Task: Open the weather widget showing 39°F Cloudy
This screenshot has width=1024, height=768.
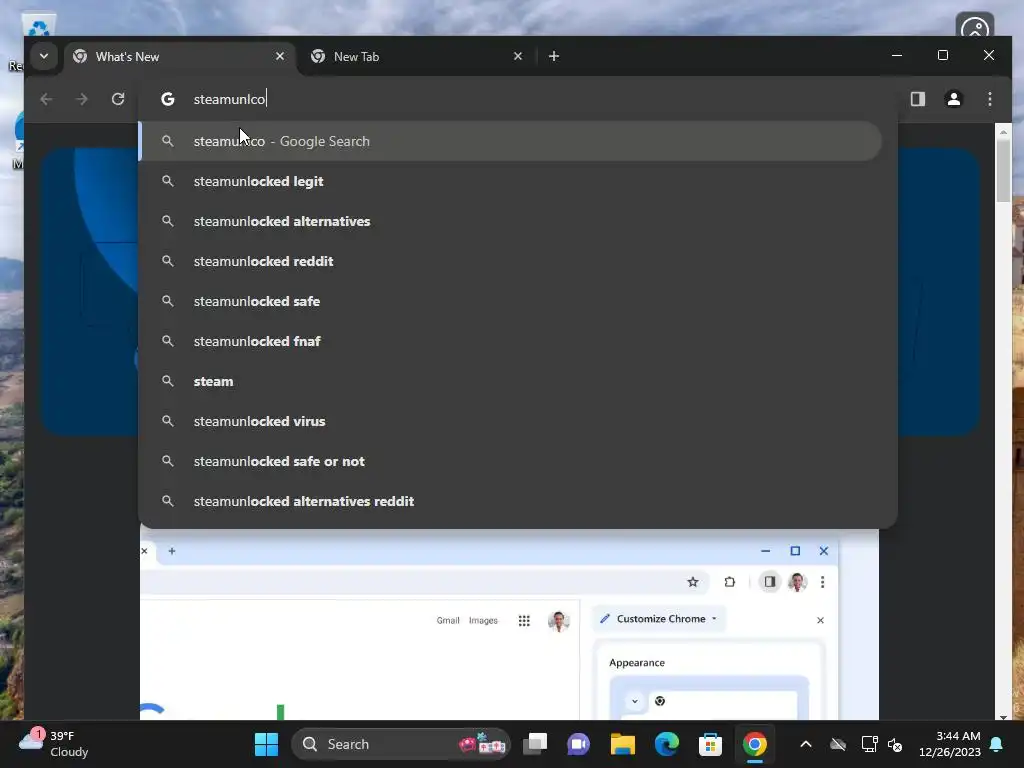Action: click(x=54, y=744)
